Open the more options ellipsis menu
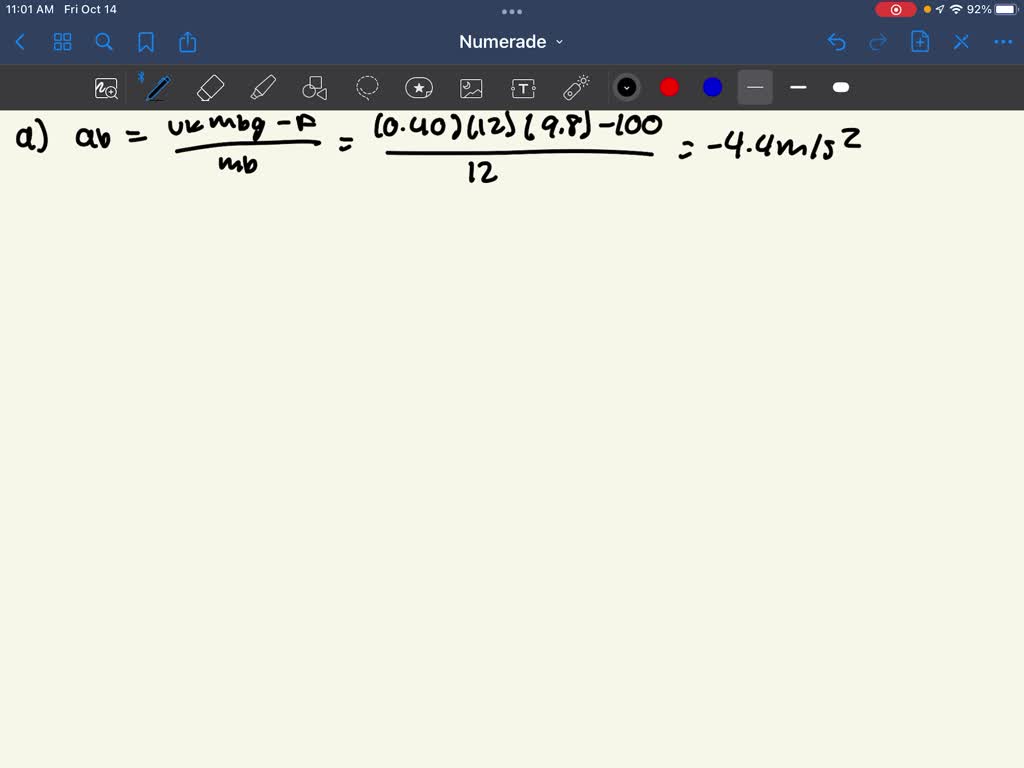1024x768 pixels. click(x=1003, y=42)
